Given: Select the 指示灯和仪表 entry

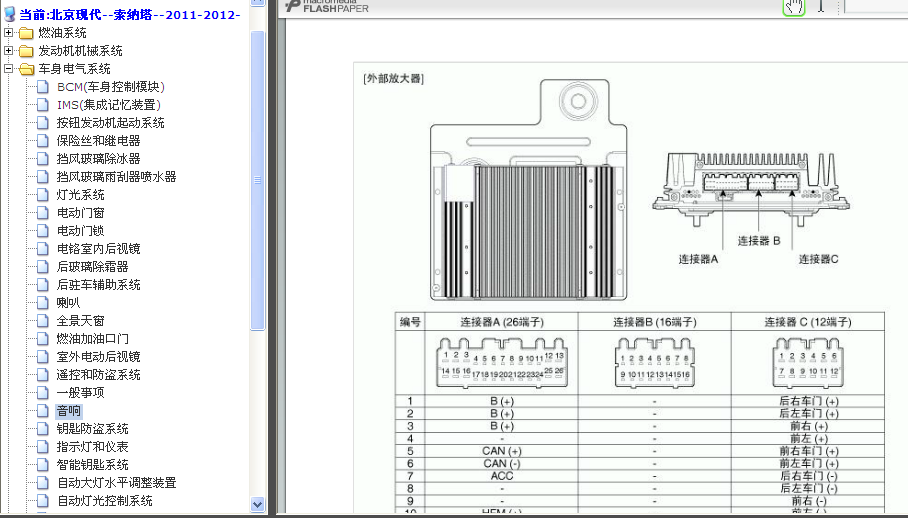Looking at the screenshot, I should click(x=93, y=446).
